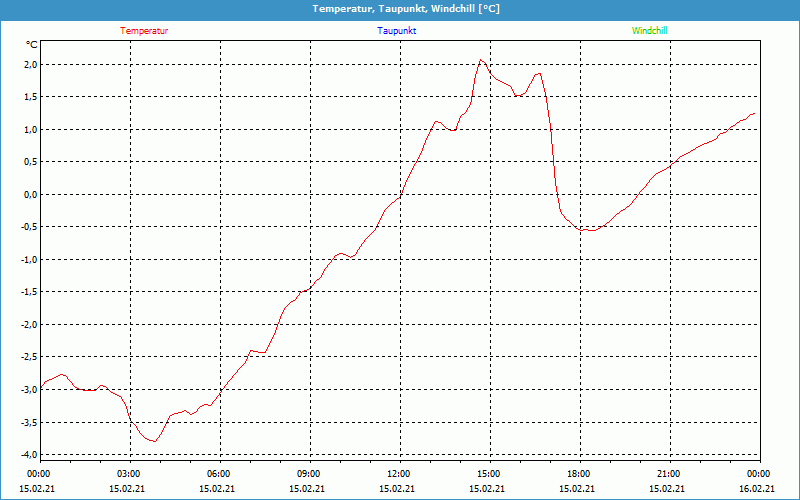Click the blue Taupunkt legend label
This screenshot has width=800, height=500.
[x=397, y=31]
